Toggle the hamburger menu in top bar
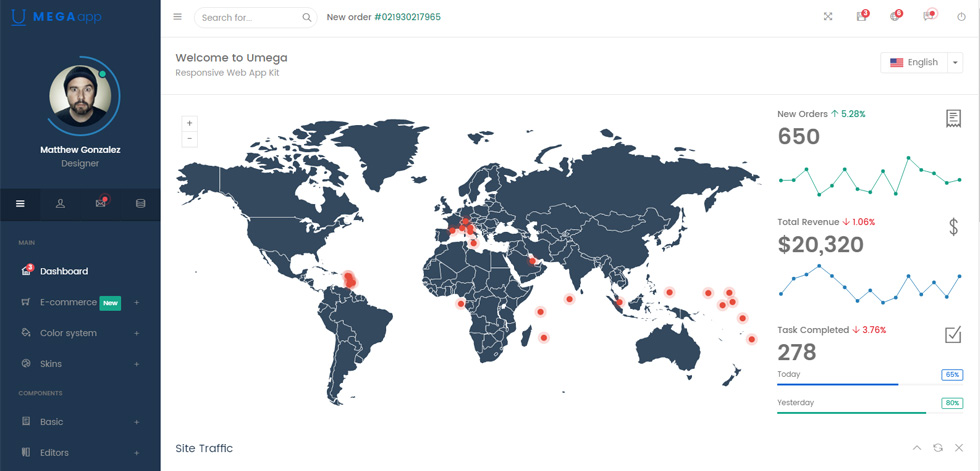The width and height of the screenshot is (980, 471). [x=178, y=17]
